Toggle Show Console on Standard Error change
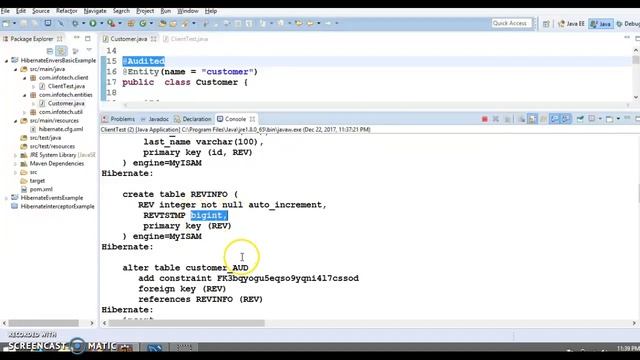This screenshot has height=360, width=640. pyautogui.click(x=565, y=119)
